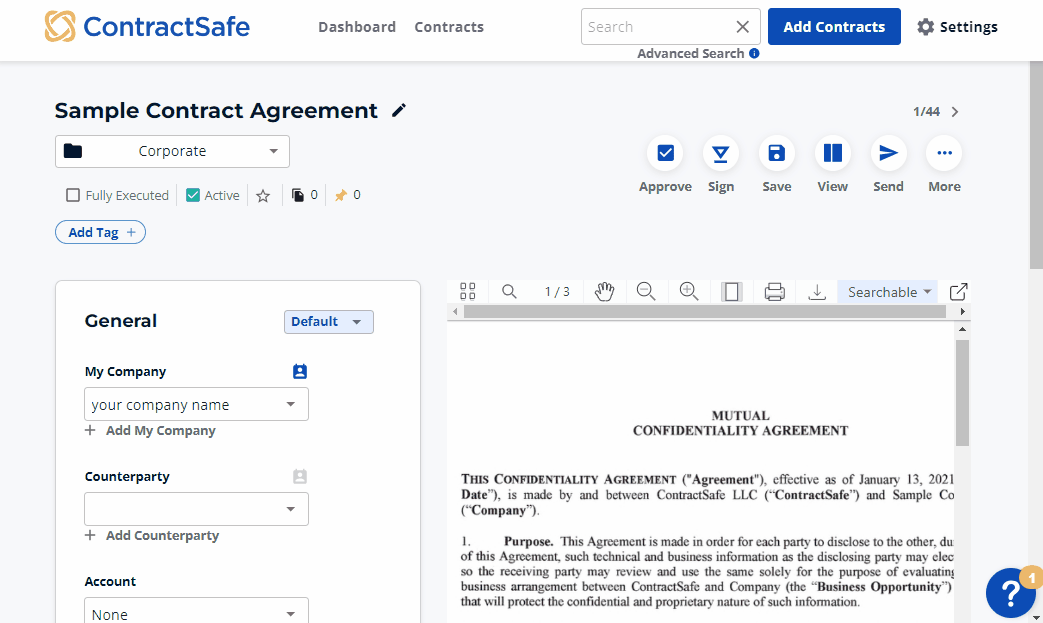Open the Counterparty dropdown

196,509
